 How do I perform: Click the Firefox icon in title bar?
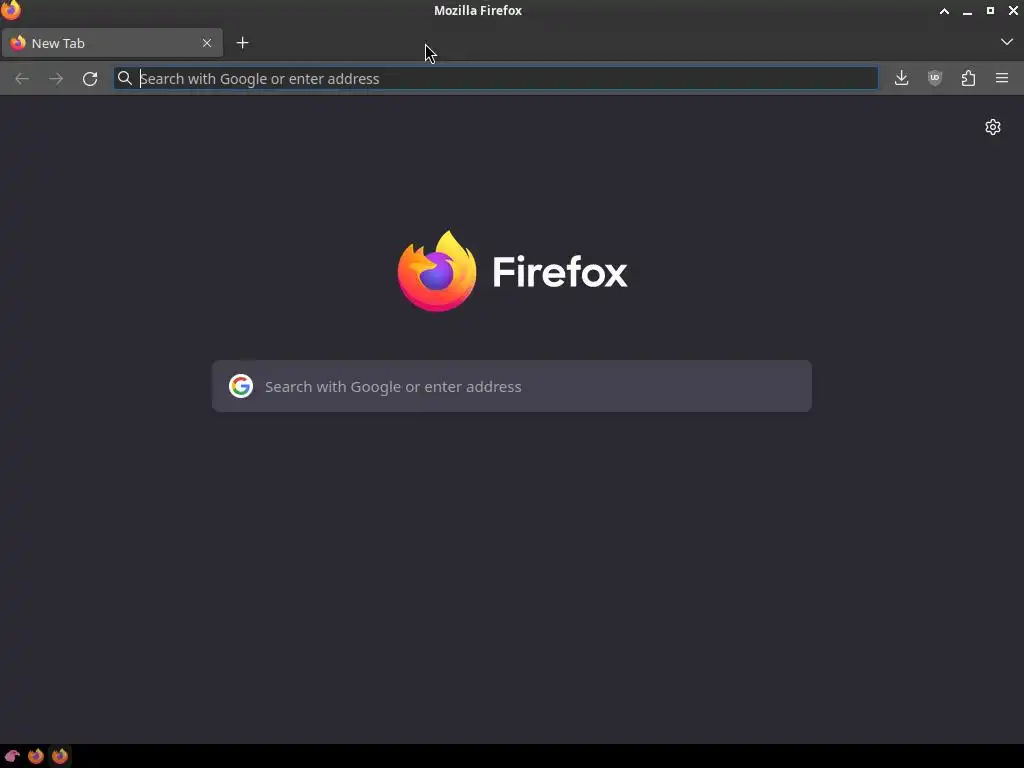coord(11,10)
